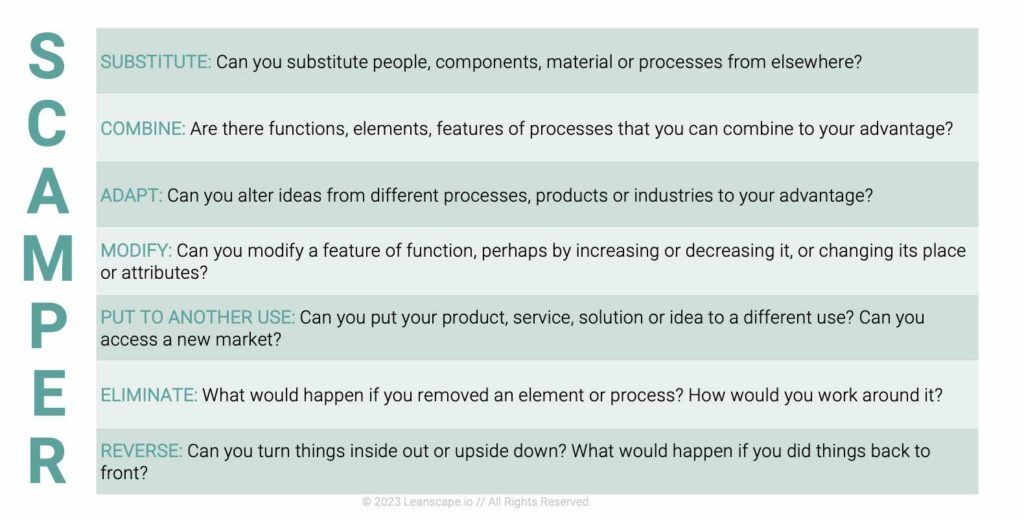Select the large letter P
Screen dimensions: 1024x520
(47, 325)
